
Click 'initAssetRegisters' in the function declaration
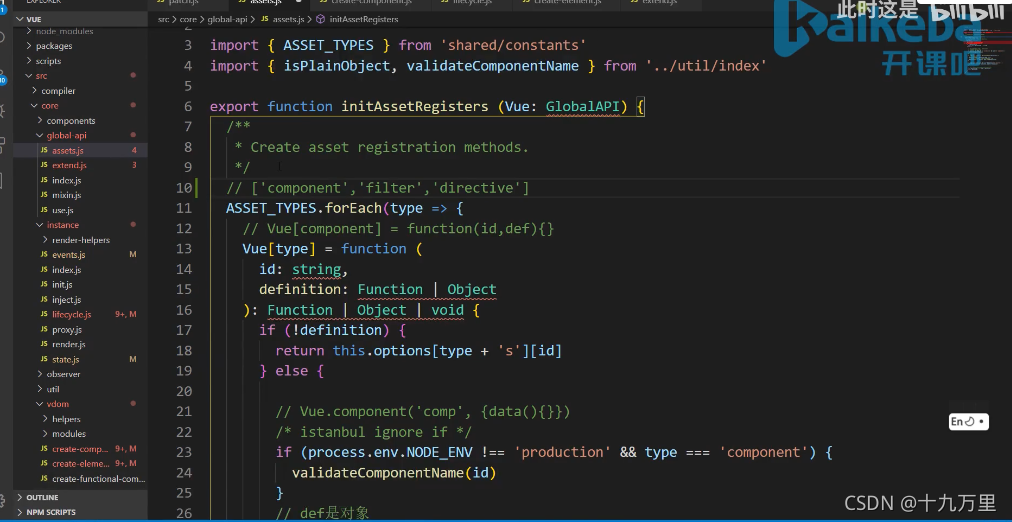[x=414, y=106]
